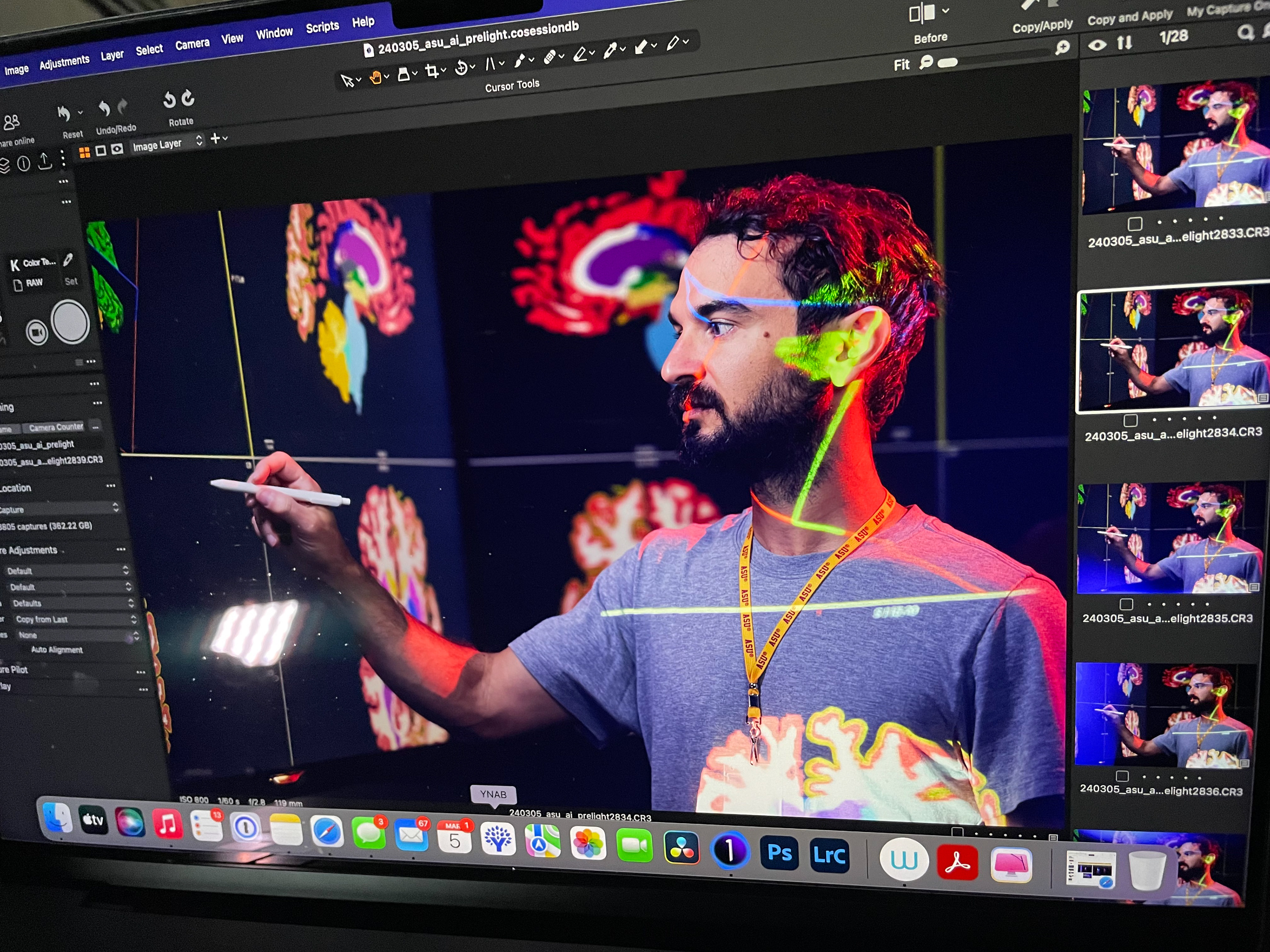The image size is (1270, 952).
Task: Click the RAW file format label
Action: coord(34,282)
